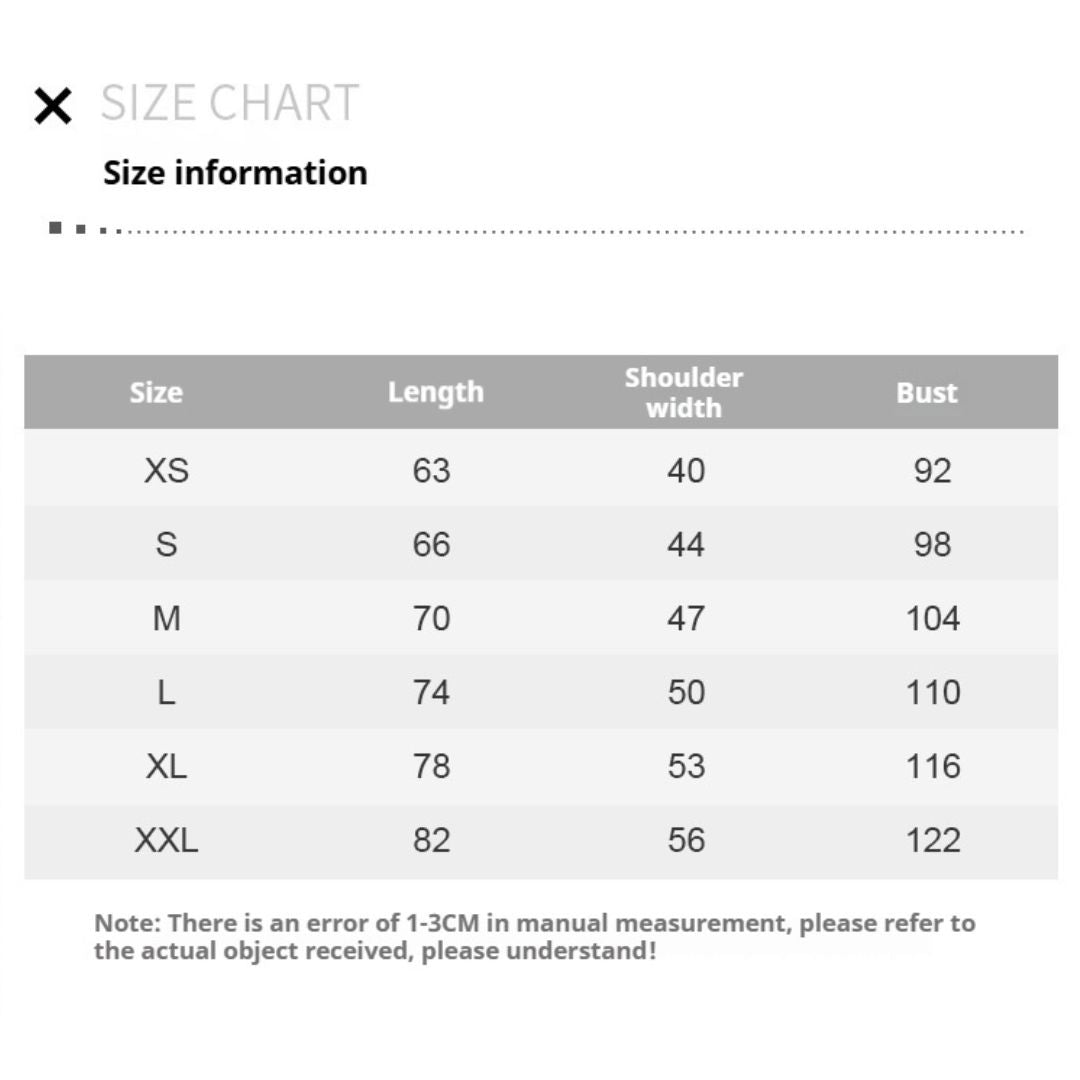This screenshot has height=1080, width=1080.
Task: Click the XXL size row label
Action: click(x=166, y=840)
